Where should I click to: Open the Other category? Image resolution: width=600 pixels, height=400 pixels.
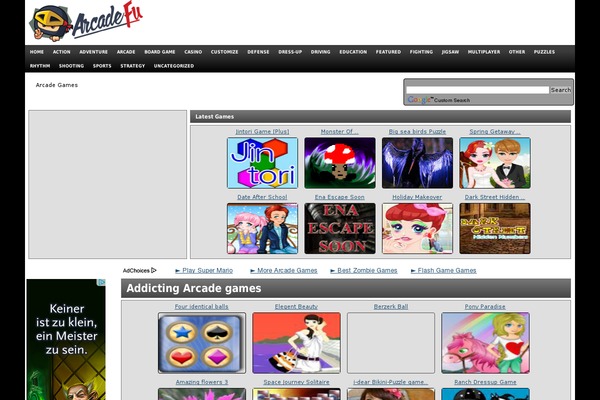pos(517,52)
